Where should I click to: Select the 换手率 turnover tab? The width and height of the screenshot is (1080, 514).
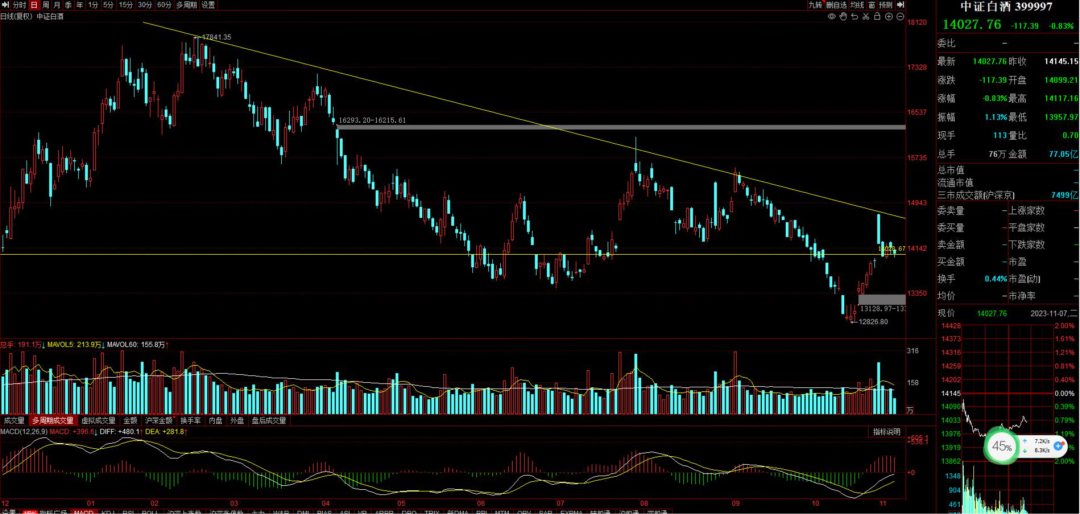pyautogui.click(x=191, y=420)
